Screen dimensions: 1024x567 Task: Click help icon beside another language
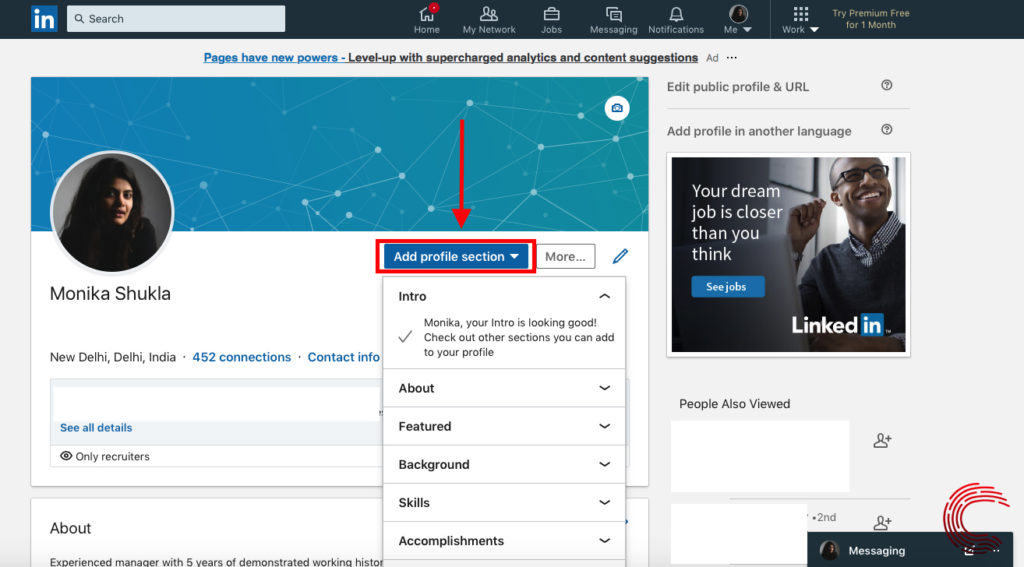(x=886, y=129)
